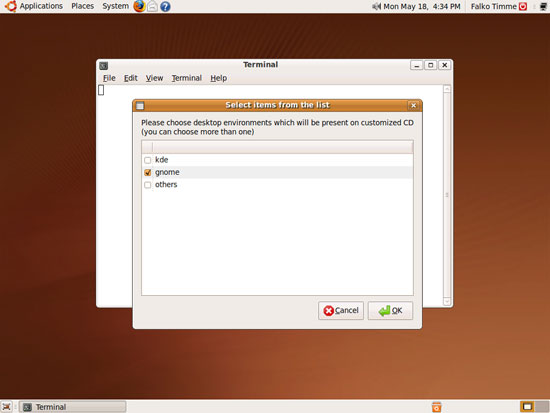The image size is (550, 413).
Task: Select the kde list row text
Action: (162, 160)
